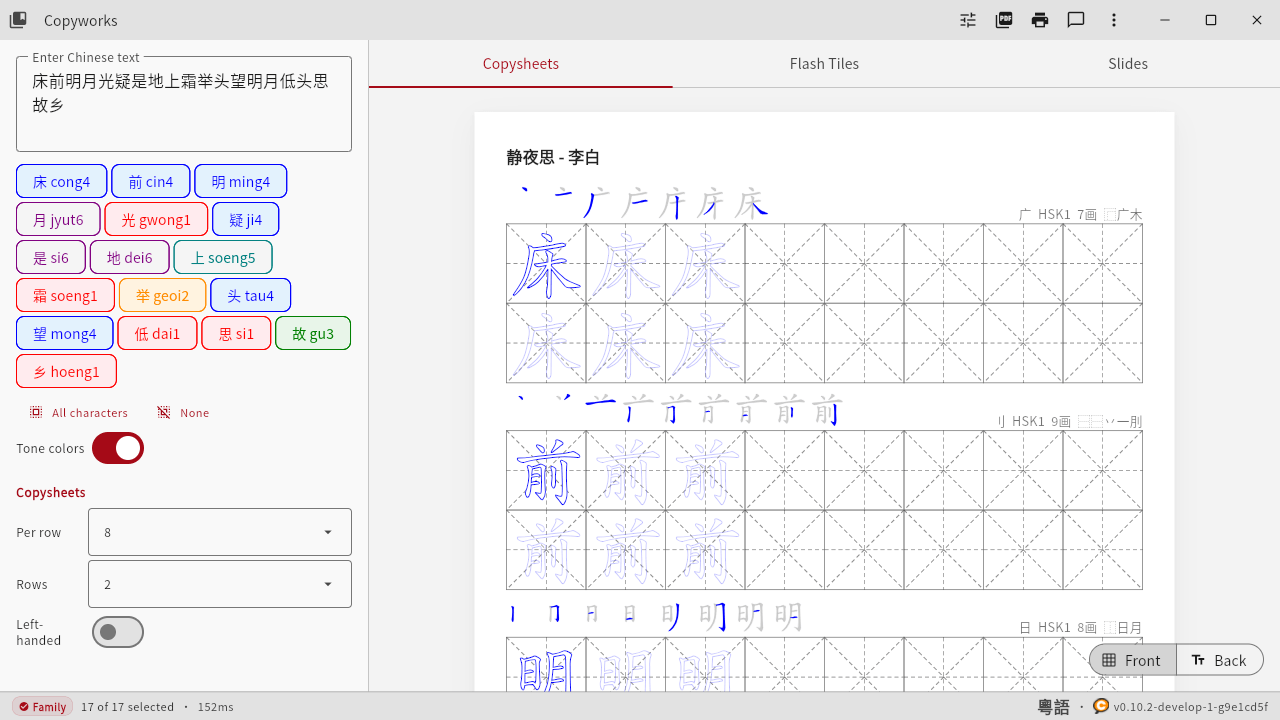The width and height of the screenshot is (1280, 720).
Task: Open the Rows dropdown
Action: [x=219, y=584]
